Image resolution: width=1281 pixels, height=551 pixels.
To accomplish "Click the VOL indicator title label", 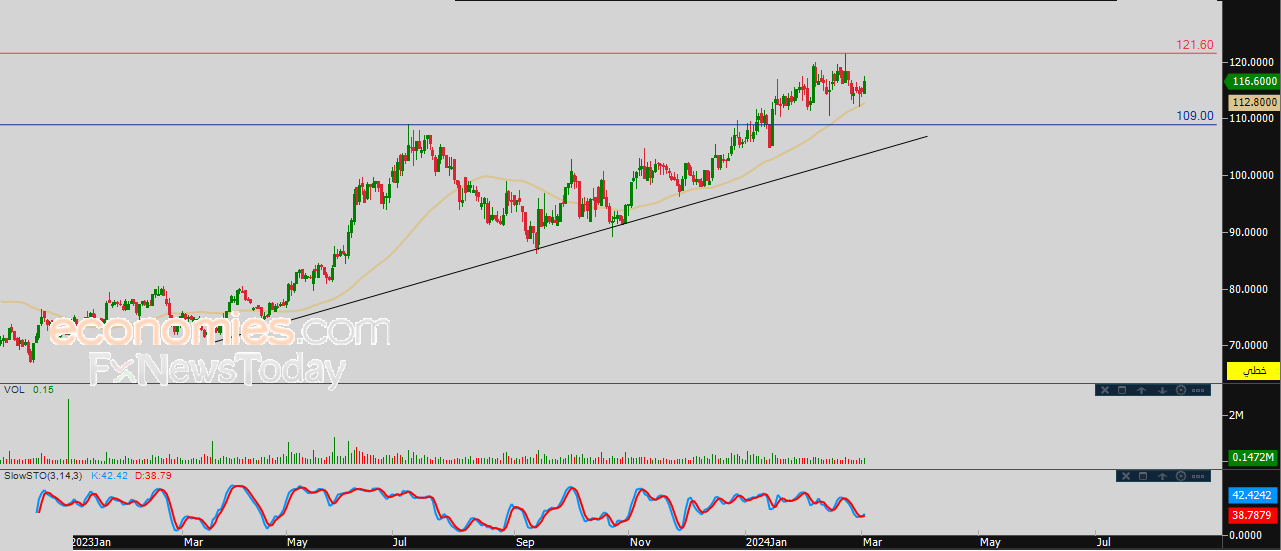I will point(14,389).
